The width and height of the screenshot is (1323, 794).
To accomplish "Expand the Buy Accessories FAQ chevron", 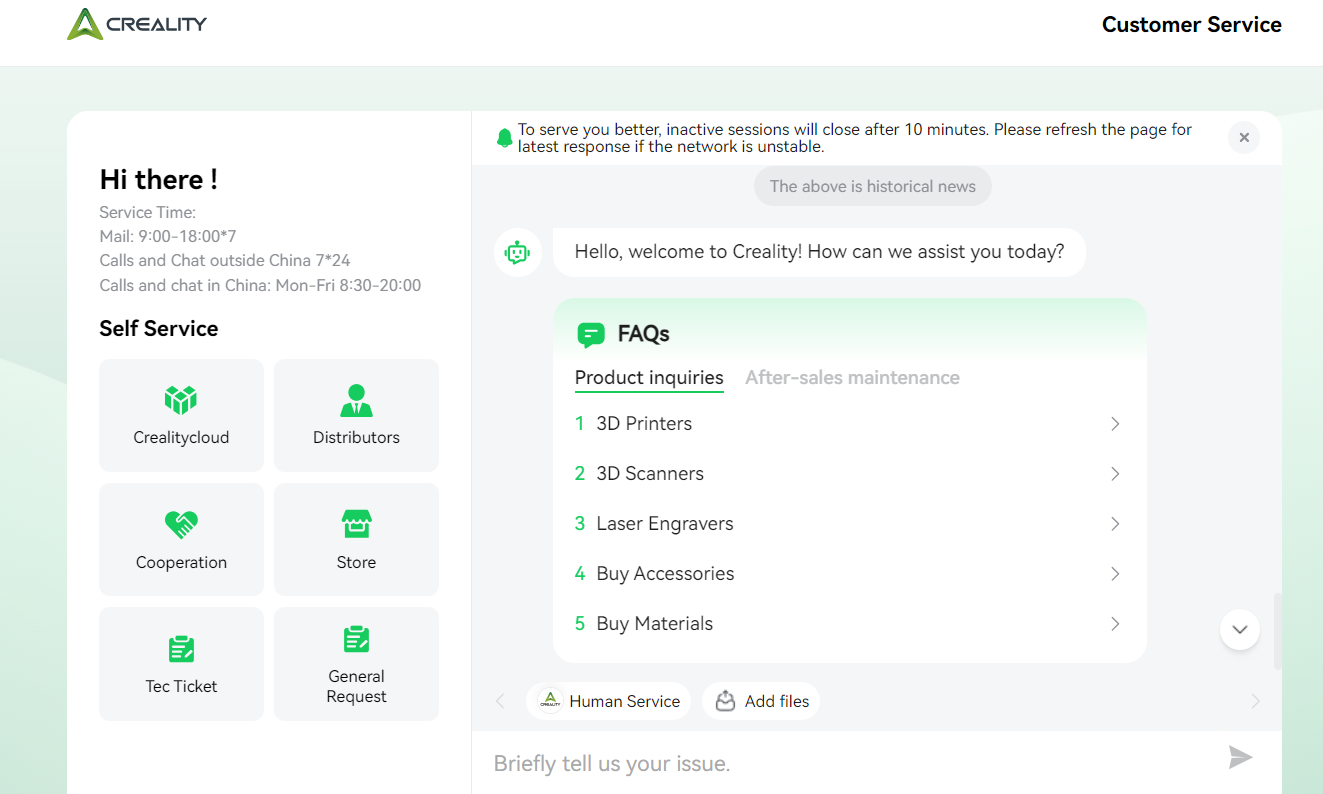I will tap(1115, 574).
